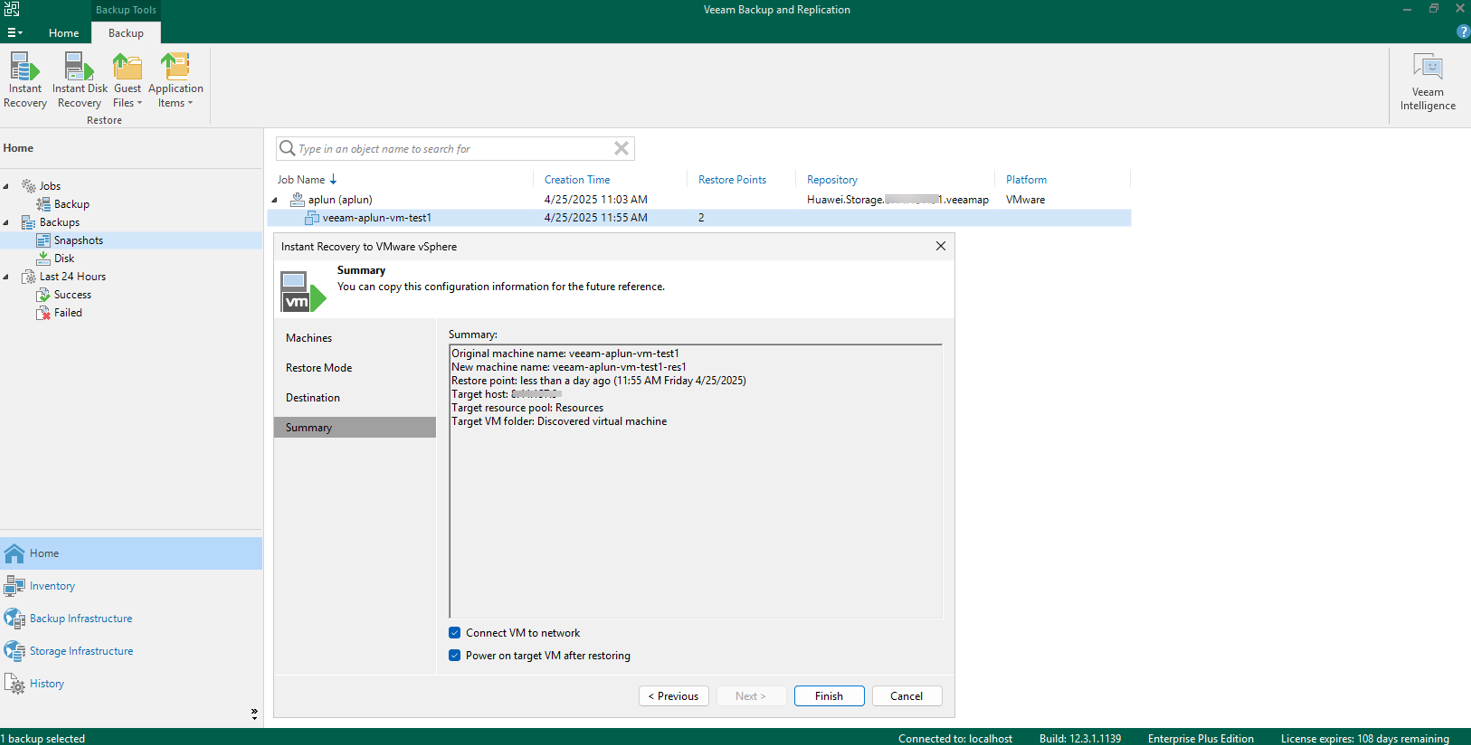This screenshot has width=1471, height=745.
Task: Open the Failed sessions node
Action: pyautogui.click(x=68, y=312)
